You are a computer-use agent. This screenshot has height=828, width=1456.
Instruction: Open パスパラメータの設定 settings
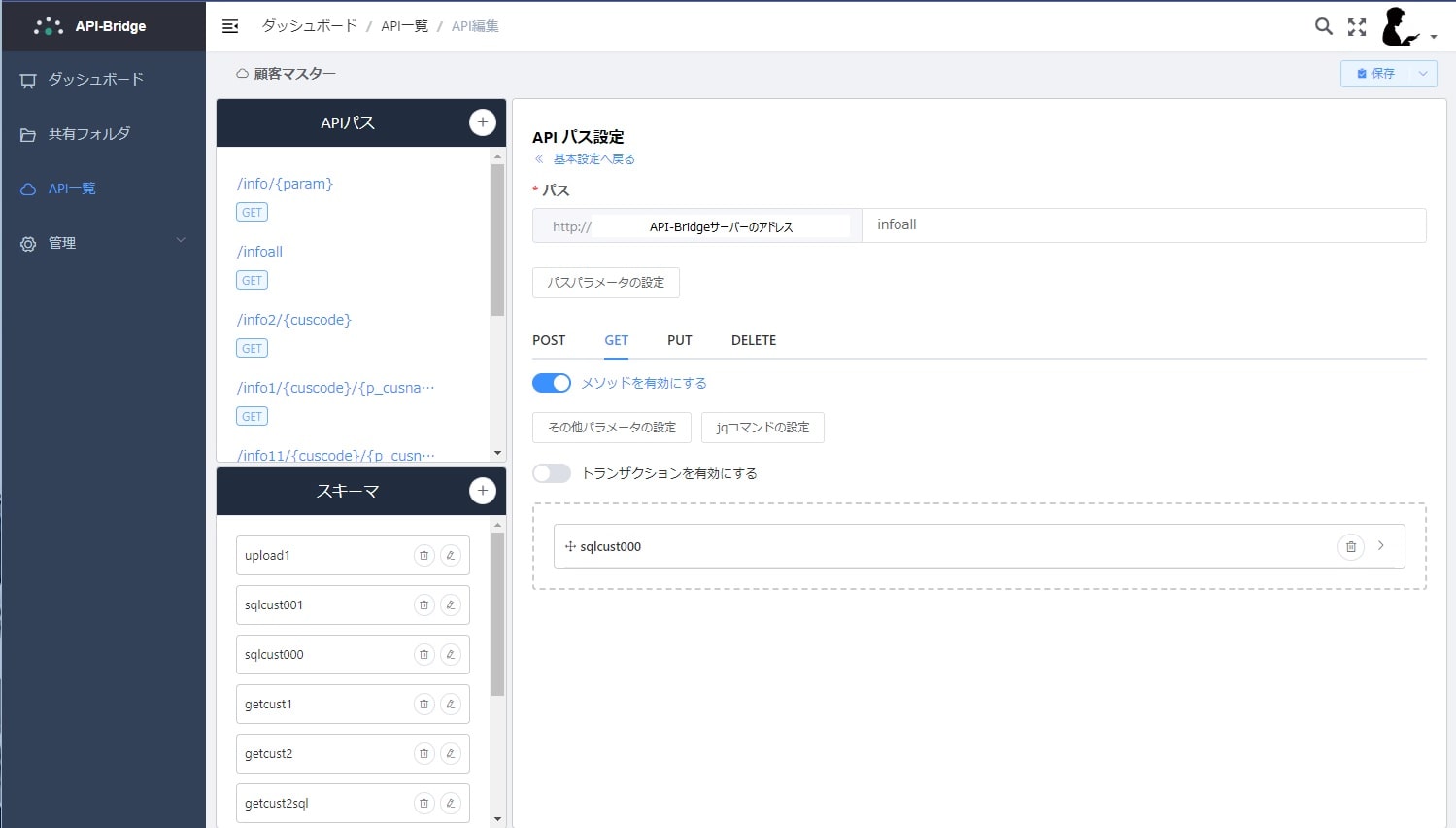pyautogui.click(x=605, y=283)
